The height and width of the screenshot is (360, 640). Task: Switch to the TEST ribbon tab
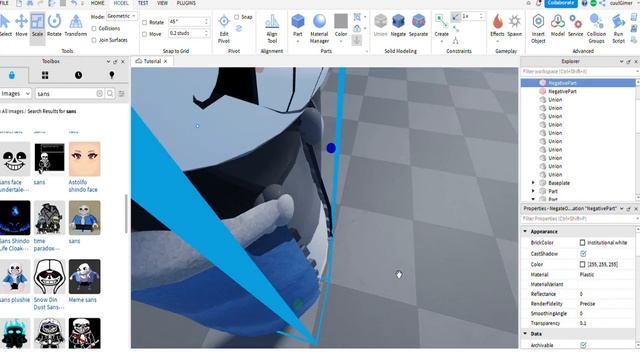click(x=143, y=3)
